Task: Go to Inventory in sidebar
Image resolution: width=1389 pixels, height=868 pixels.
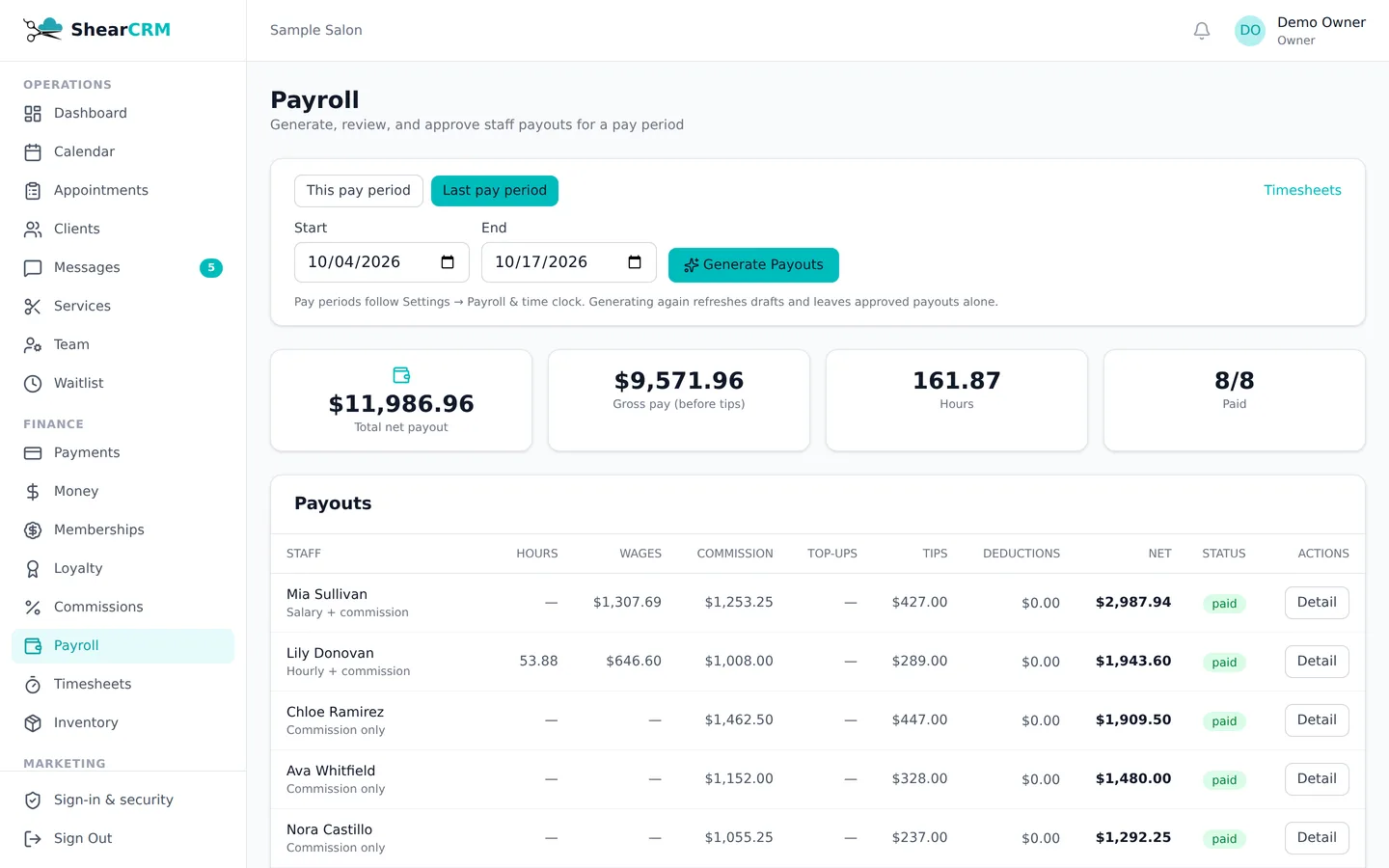Action: pyautogui.click(x=123, y=723)
